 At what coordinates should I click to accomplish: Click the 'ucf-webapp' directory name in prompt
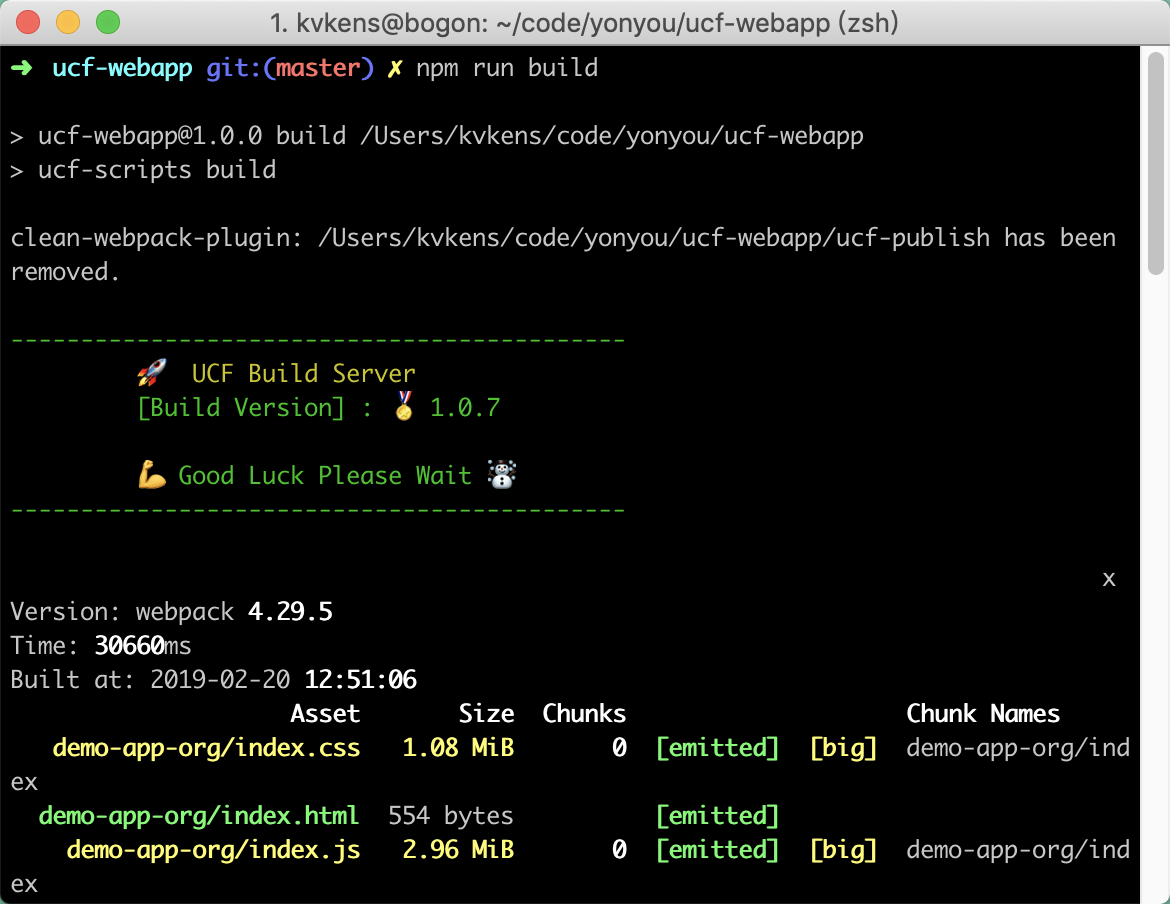[x=122, y=68]
